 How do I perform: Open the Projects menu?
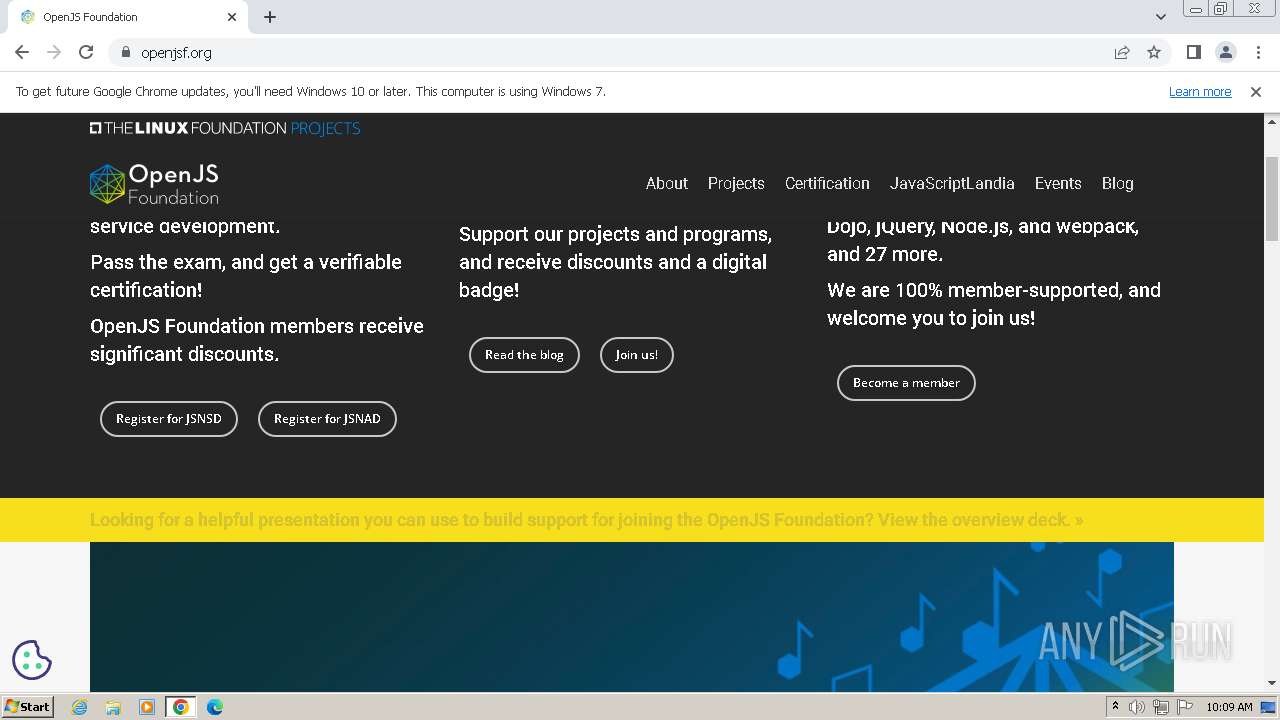[736, 183]
